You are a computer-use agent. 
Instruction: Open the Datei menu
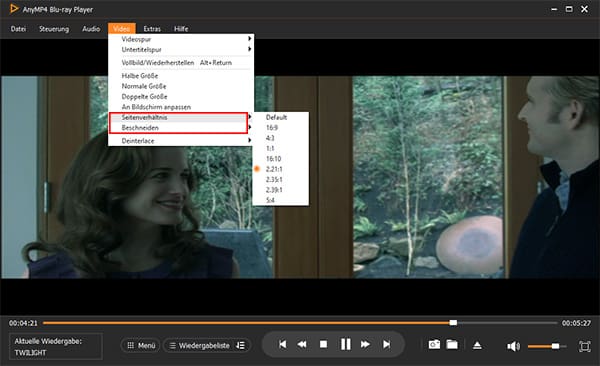(18, 29)
